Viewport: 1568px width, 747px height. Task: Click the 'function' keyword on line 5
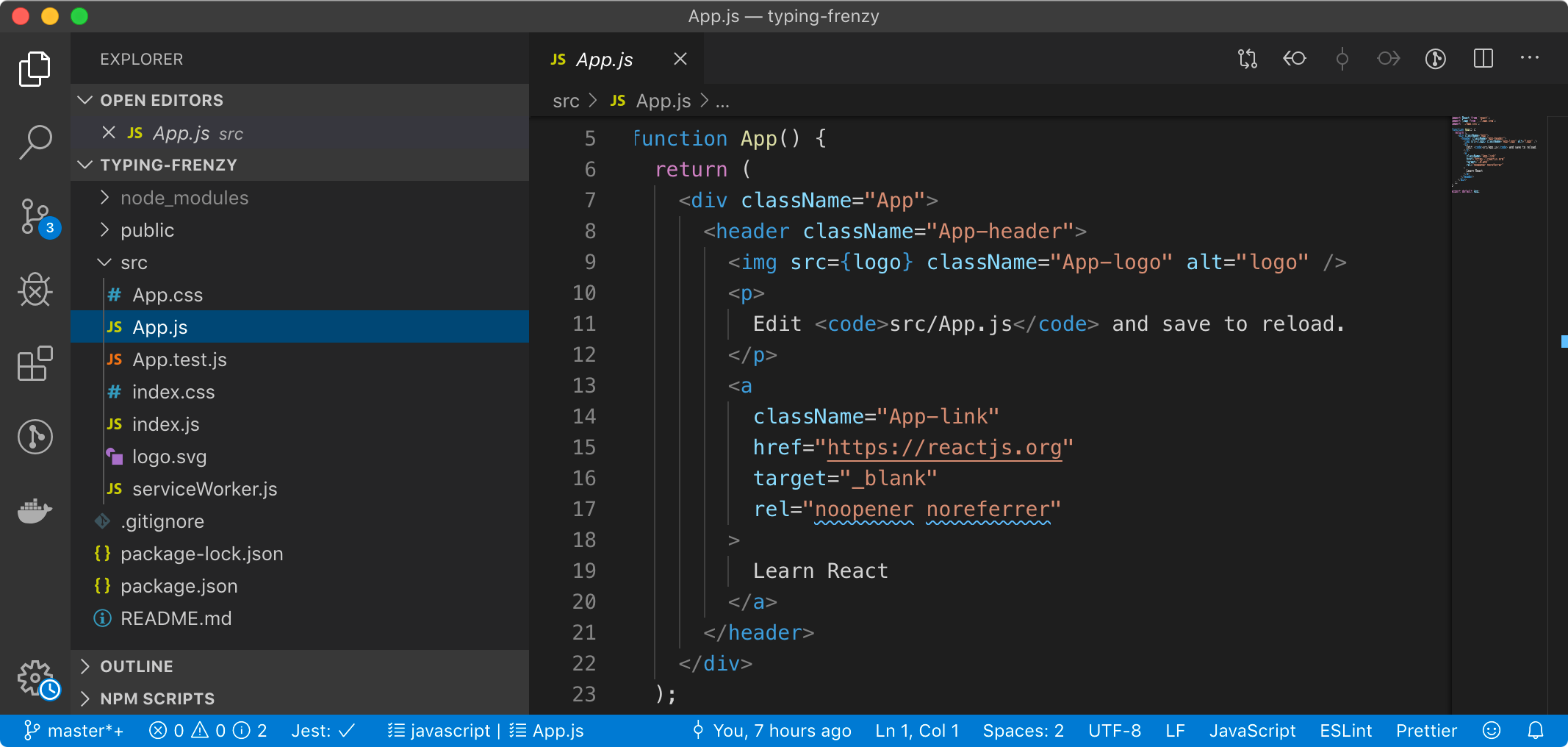[x=680, y=138]
